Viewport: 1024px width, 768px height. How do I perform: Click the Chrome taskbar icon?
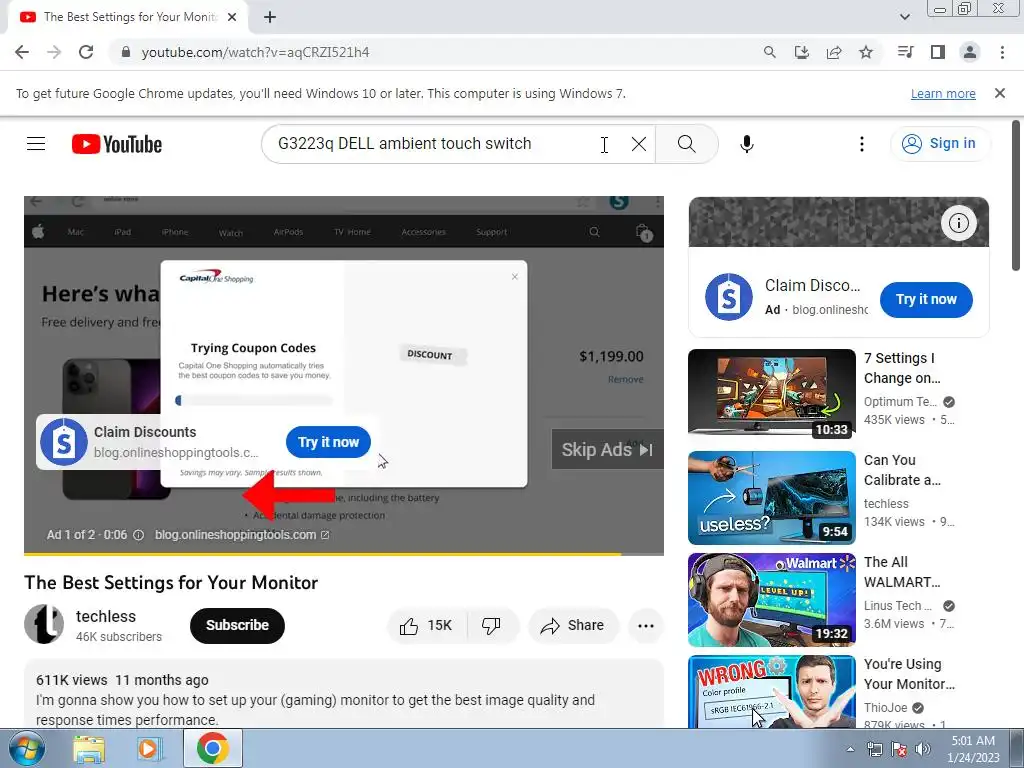(213, 748)
